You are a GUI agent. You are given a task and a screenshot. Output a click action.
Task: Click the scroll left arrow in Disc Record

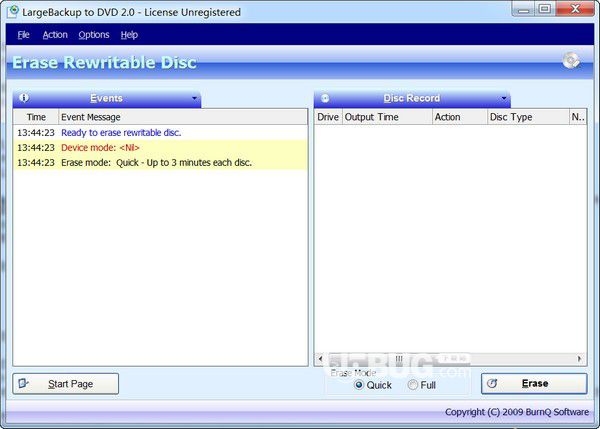click(x=321, y=359)
